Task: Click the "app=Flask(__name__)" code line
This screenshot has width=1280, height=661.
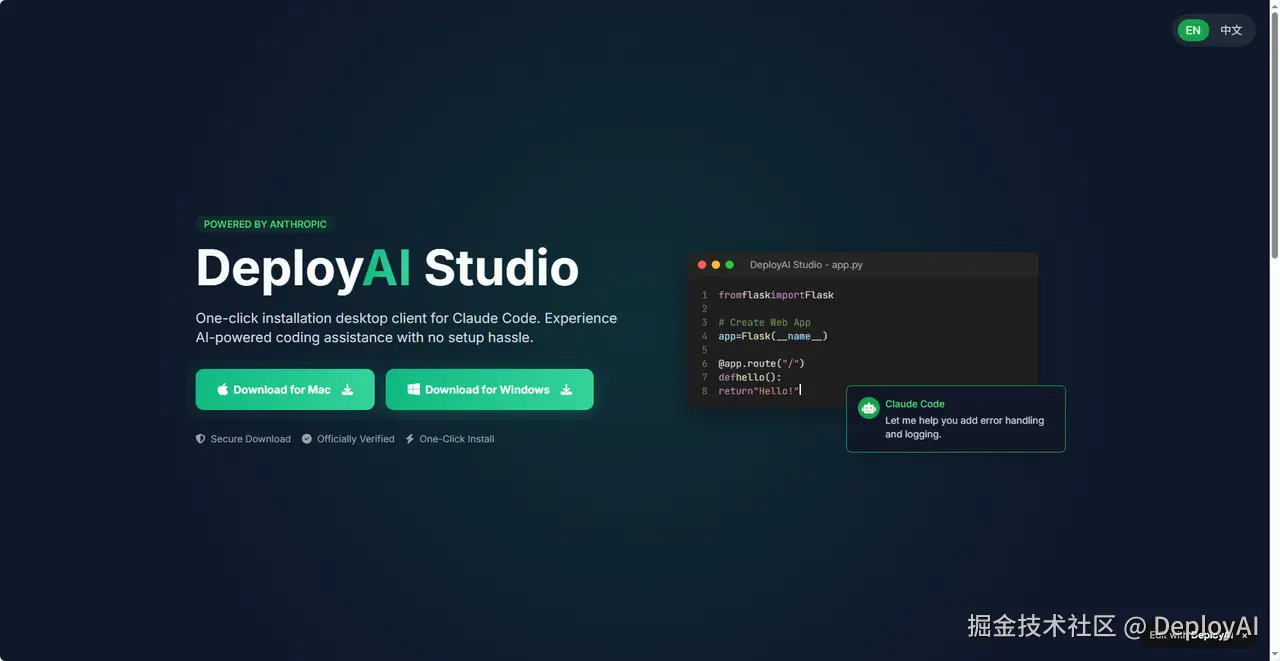Action: tap(773, 337)
